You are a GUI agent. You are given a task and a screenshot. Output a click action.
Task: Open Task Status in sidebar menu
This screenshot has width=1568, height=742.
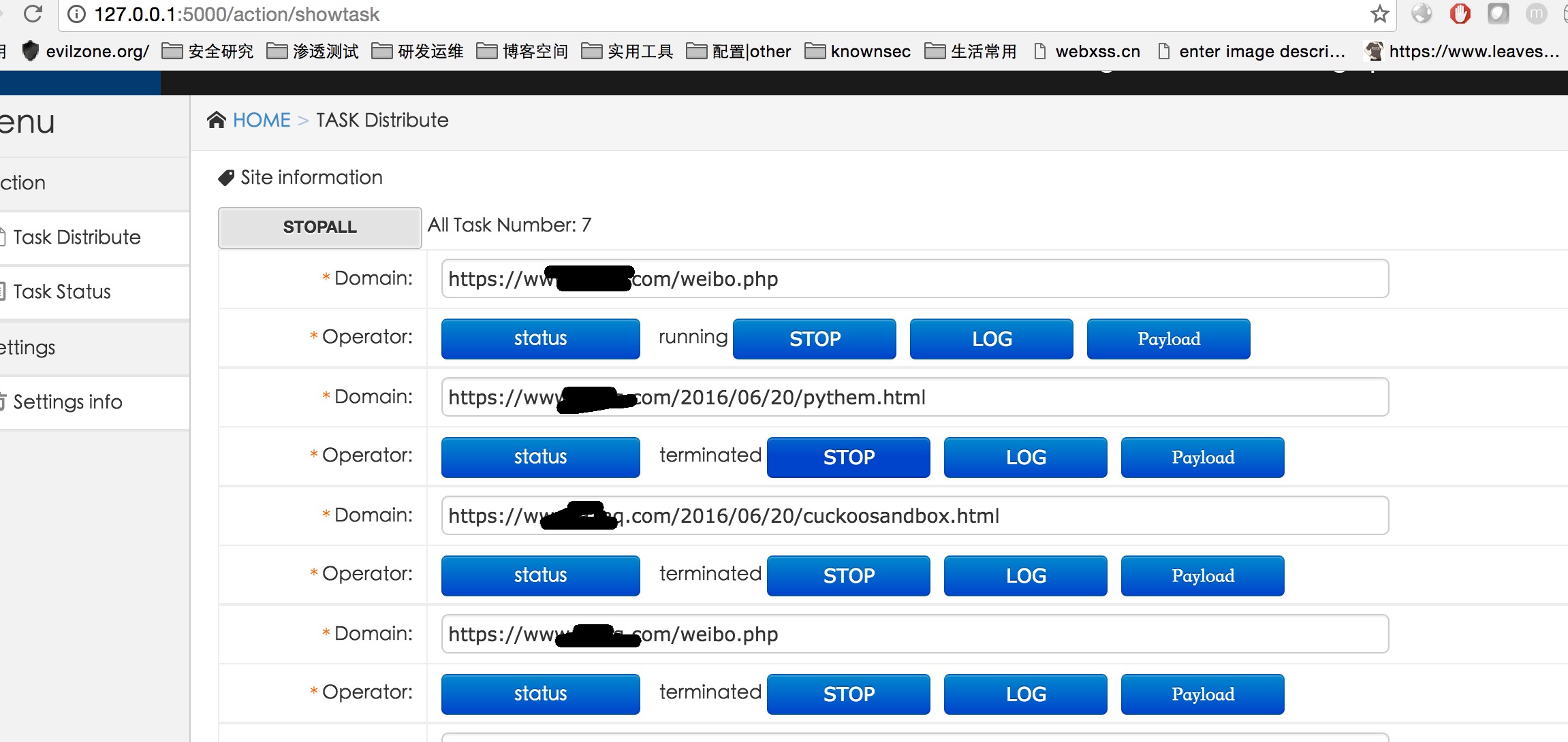[x=61, y=291]
